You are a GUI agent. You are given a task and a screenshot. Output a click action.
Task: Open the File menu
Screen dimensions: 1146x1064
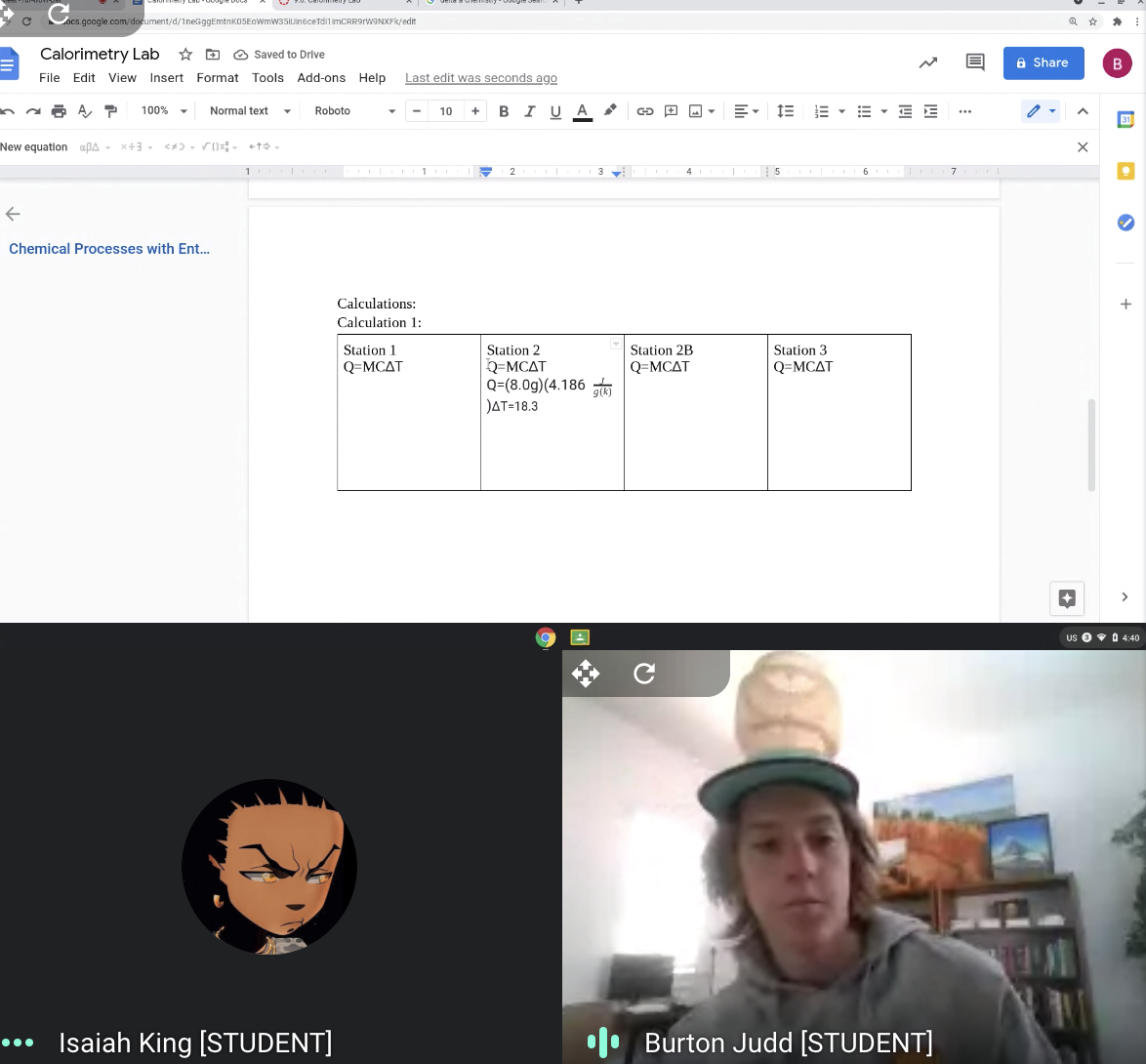click(50, 77)
